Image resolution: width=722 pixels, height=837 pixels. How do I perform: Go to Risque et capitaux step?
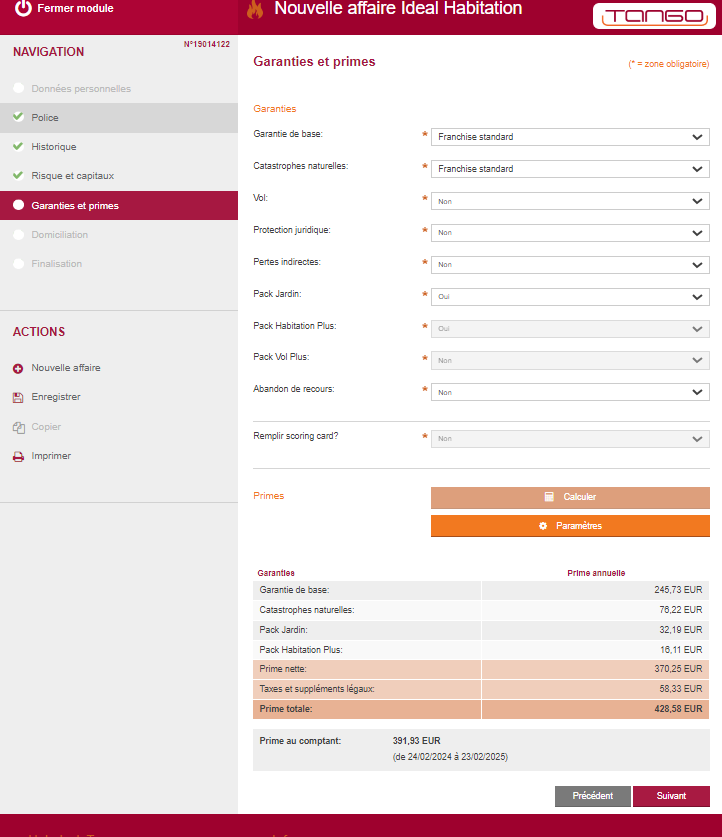[118, 176]
